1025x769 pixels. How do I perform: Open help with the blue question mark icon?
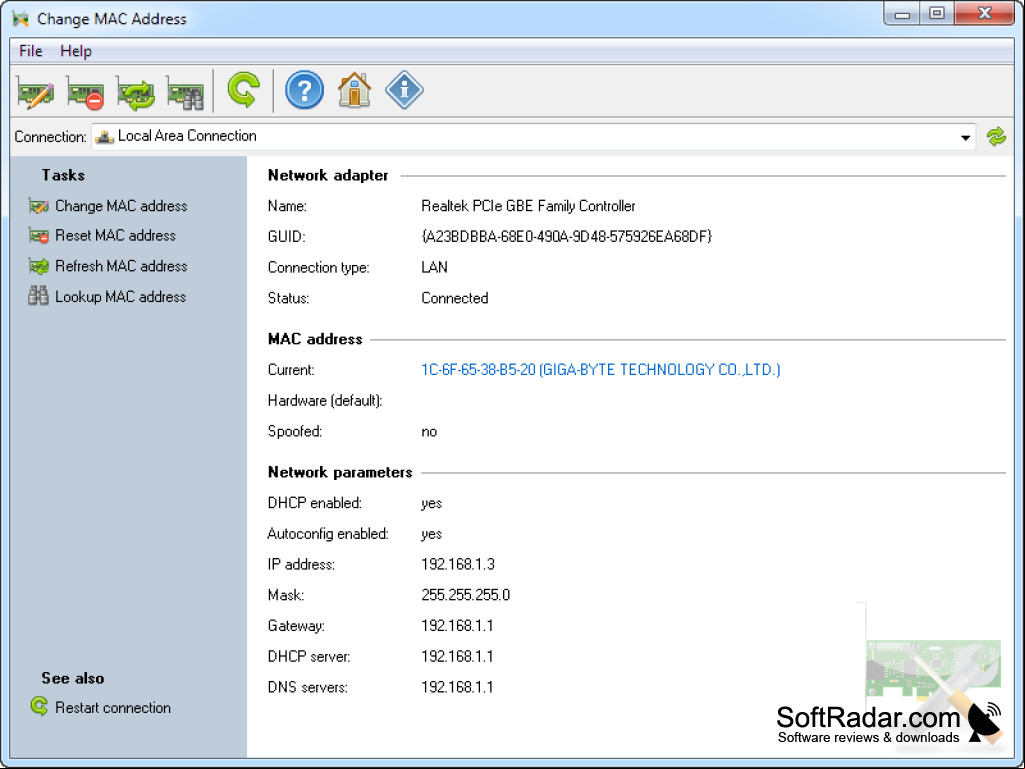tap(304, 90)
